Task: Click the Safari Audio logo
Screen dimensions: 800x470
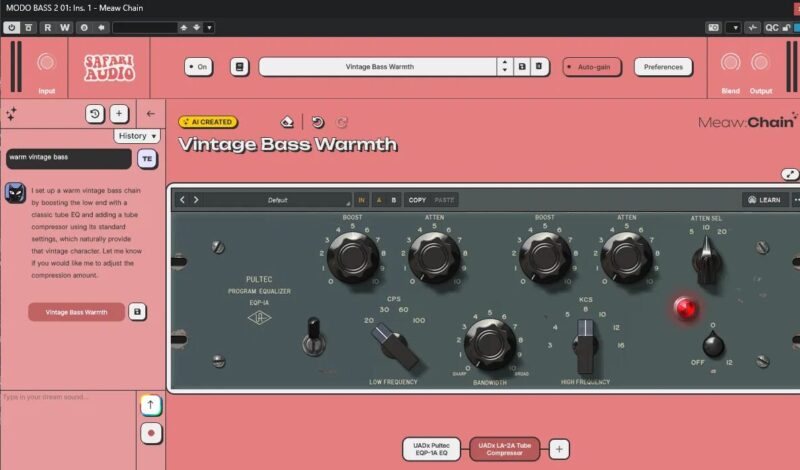Action: [x=109, y=68]
